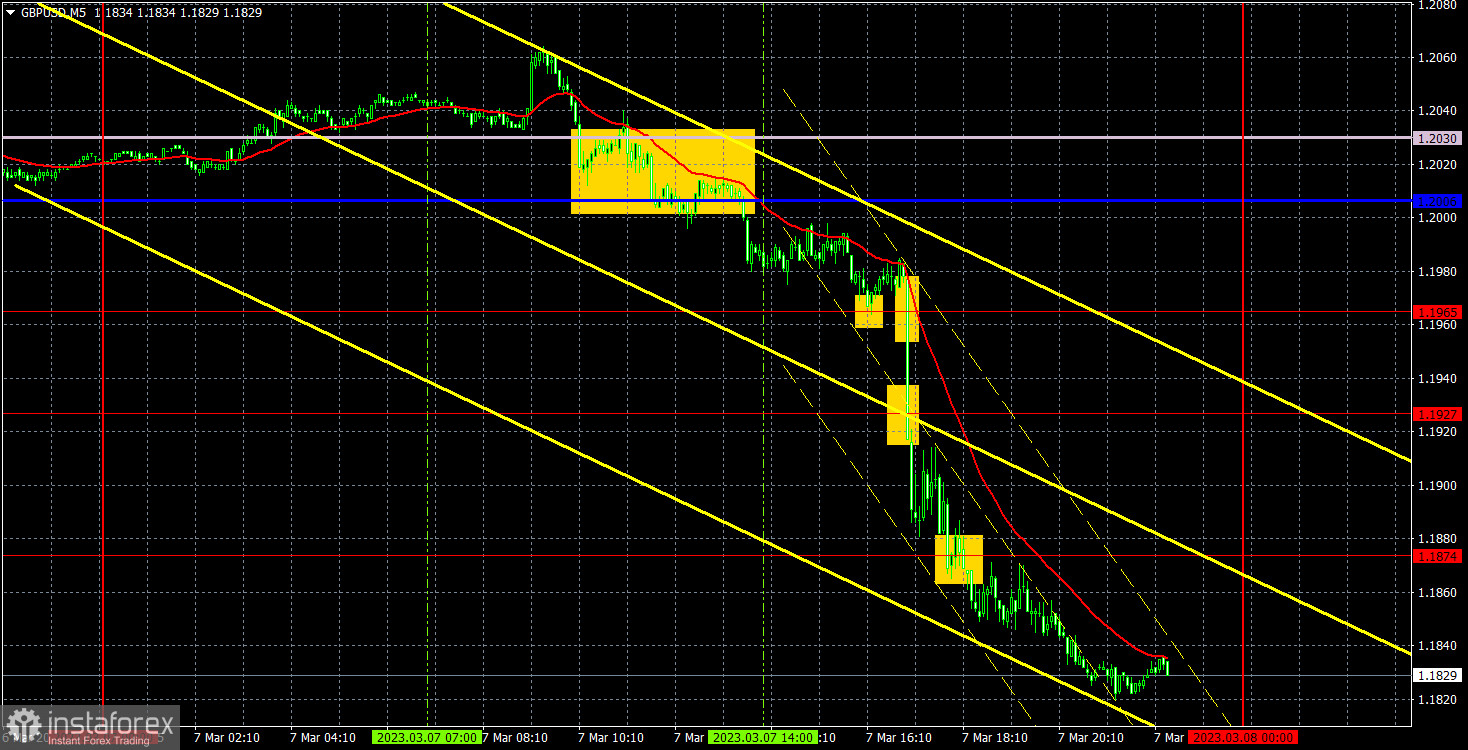Screen dimensions: 1468x750
Task: Click the 1.2040 price axis value
Action: (x=1438, y=111)
